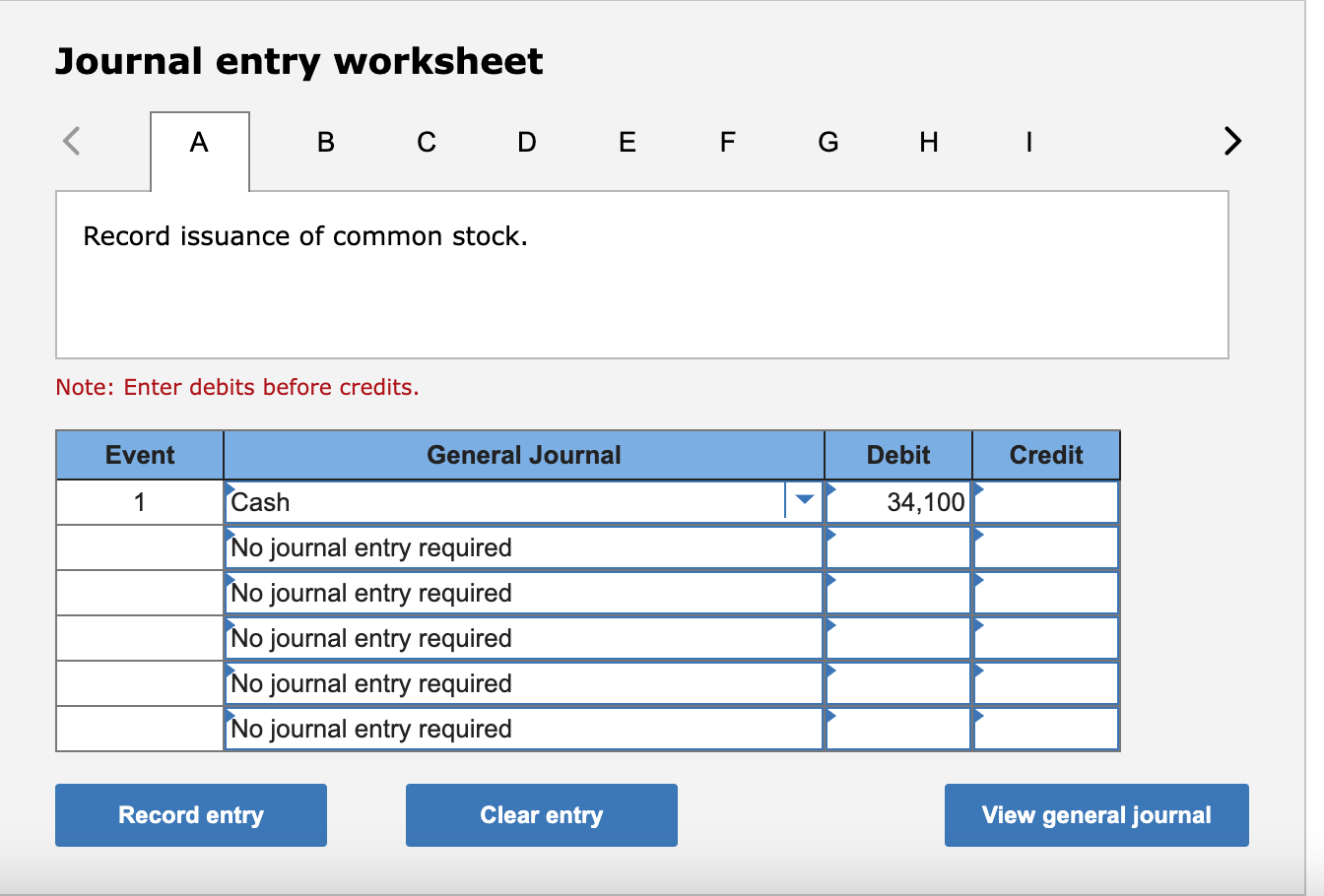Click the Credit column header
This screenshot has width=1324, height=896.
click(x=1046, y=455)
